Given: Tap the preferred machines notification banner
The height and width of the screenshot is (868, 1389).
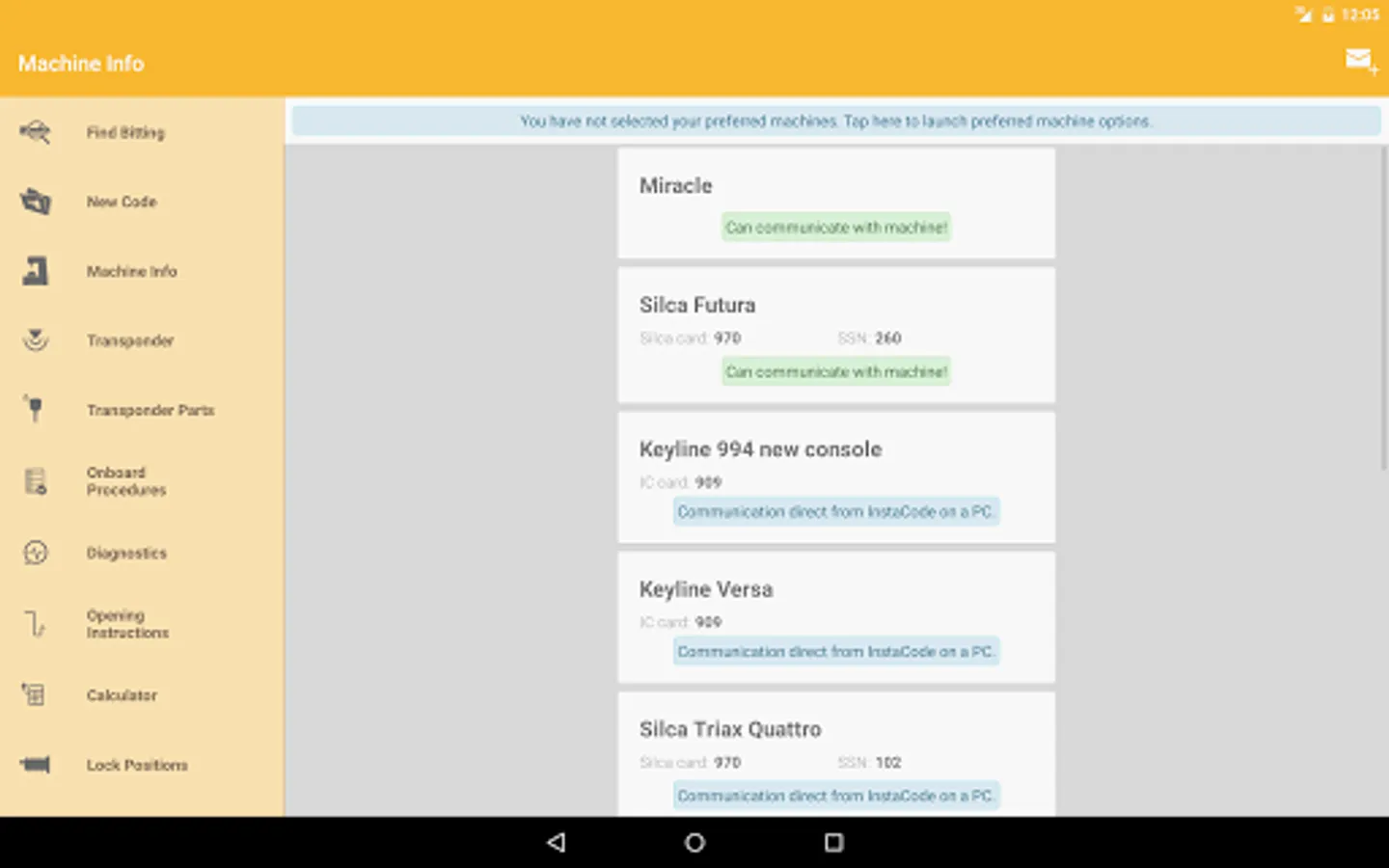Looking at the screenshot, I should click(835, 121).
